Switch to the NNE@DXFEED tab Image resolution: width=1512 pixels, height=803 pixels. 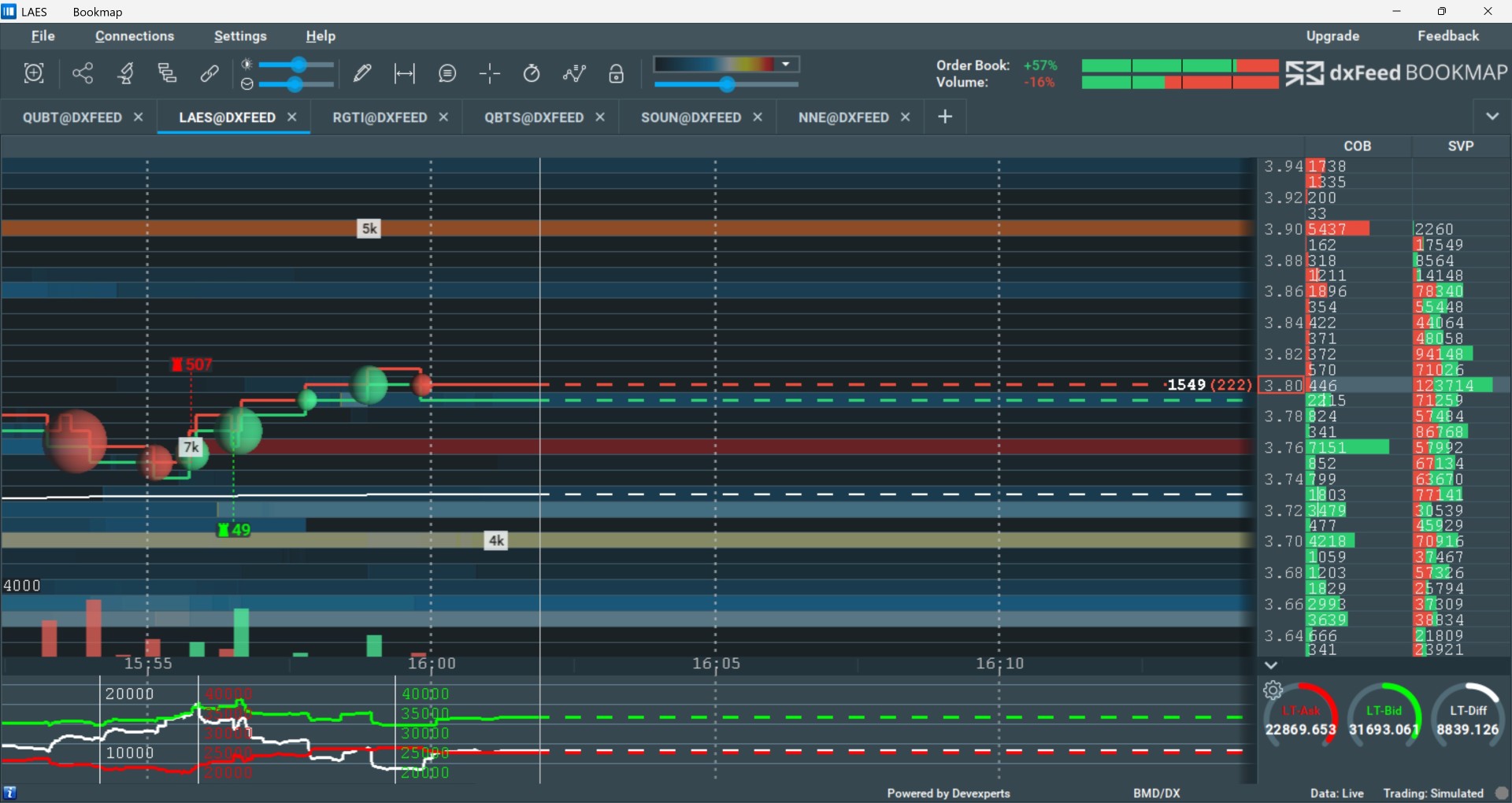843,117
